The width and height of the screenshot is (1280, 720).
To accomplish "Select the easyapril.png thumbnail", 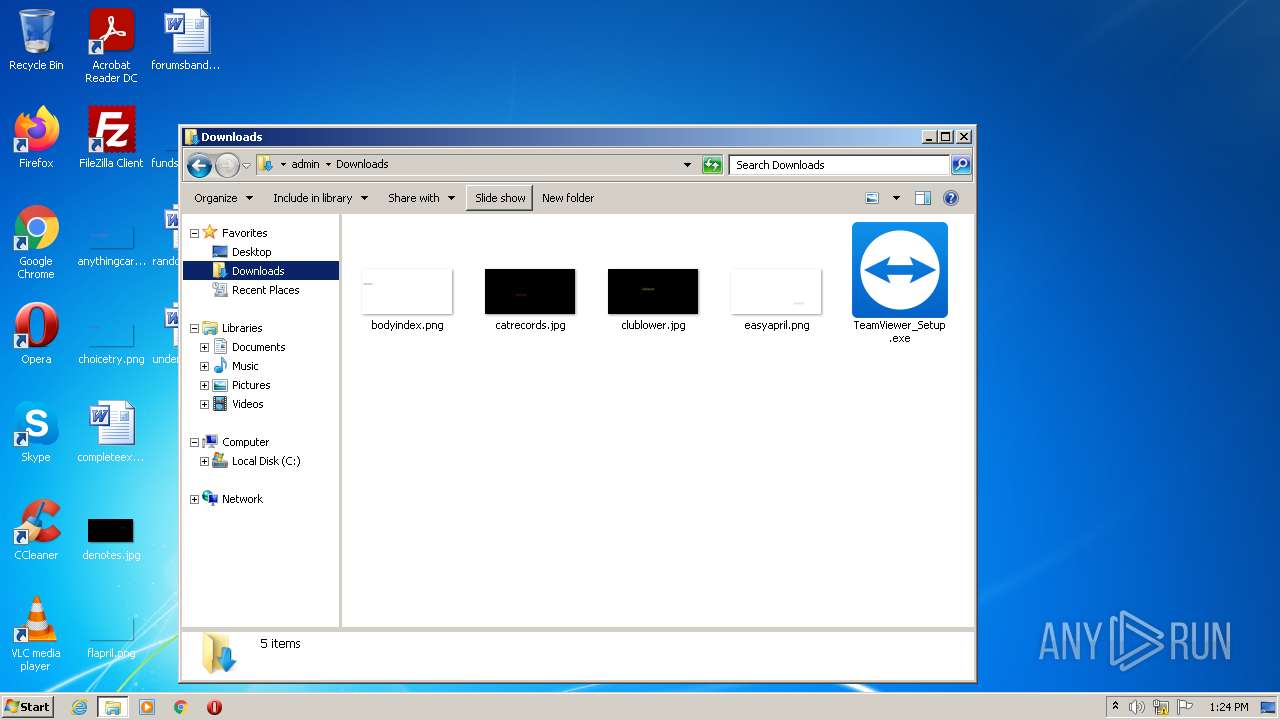I will tap(776, 299).
